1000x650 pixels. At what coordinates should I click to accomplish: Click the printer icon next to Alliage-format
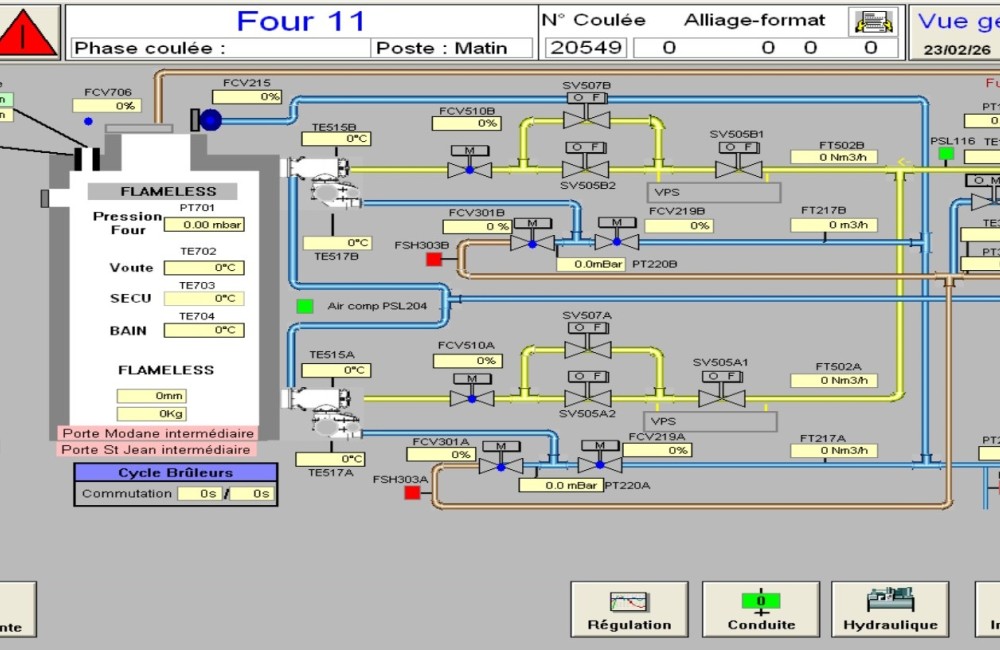pos(869,21)
